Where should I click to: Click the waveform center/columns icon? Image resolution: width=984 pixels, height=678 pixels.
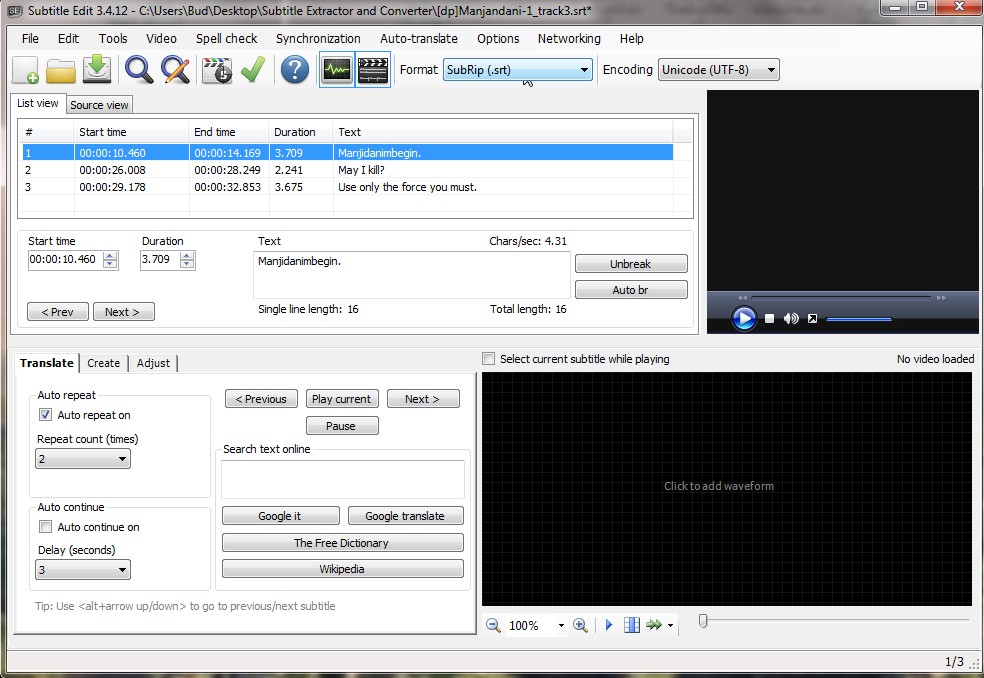click(631, 625)
